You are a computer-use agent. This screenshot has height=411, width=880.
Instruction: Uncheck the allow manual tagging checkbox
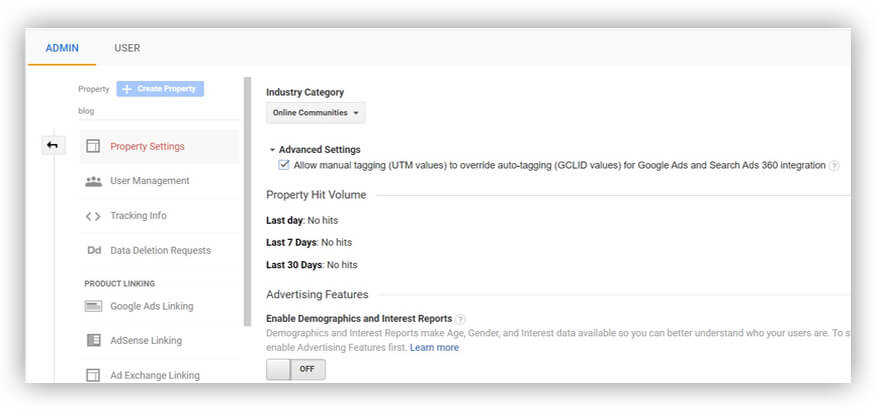tap(284, 165)
